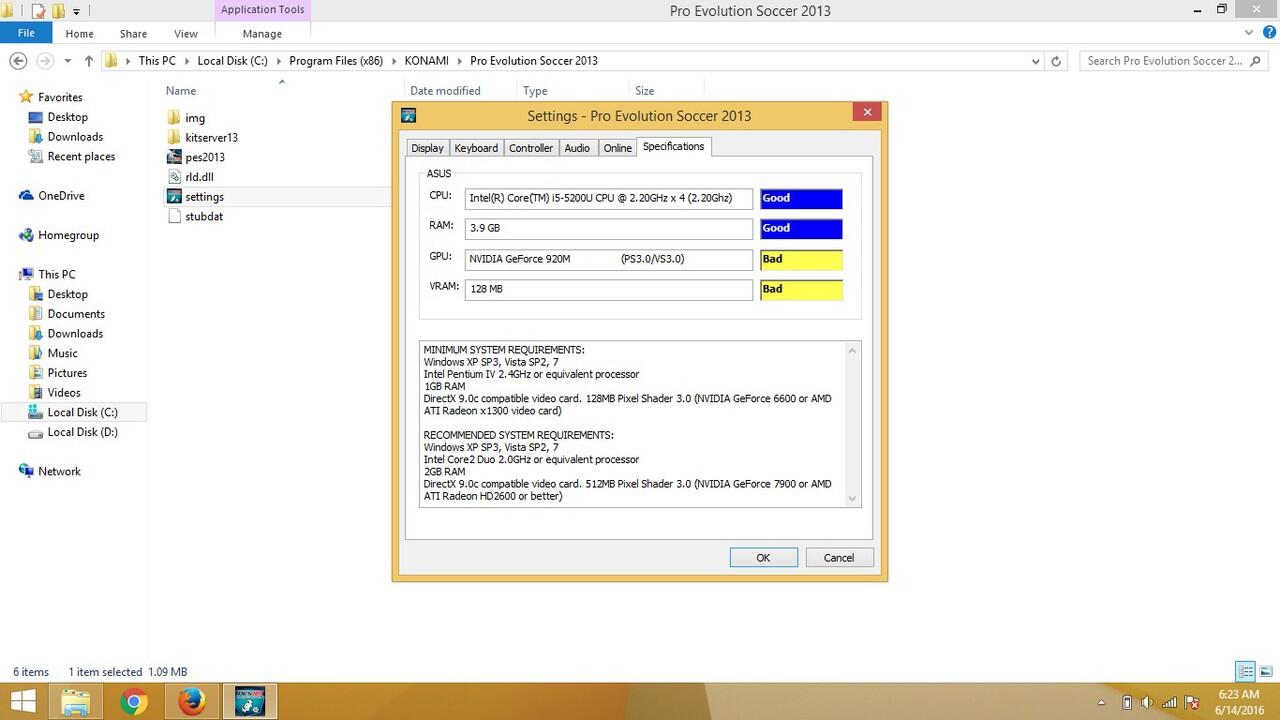
Task: Click Cancel in the Settings dialog
Action: click(x=838, y=558)
